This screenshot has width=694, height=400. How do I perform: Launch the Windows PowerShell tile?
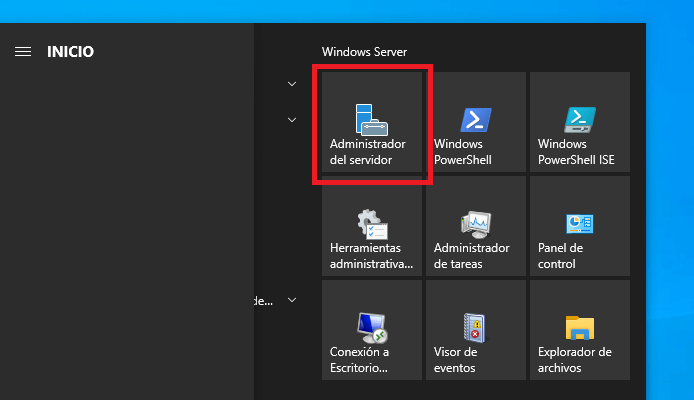pos(476,122)
